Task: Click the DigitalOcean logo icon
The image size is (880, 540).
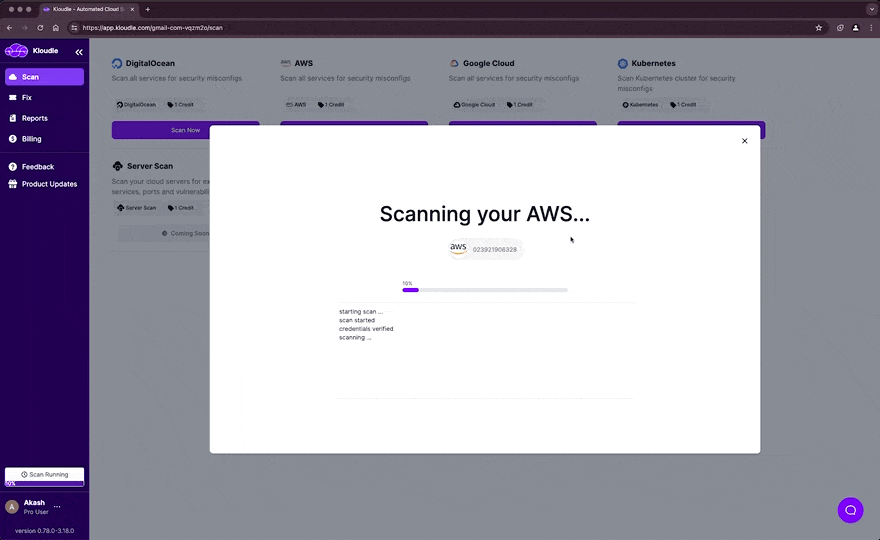Action: click(117, 63)
